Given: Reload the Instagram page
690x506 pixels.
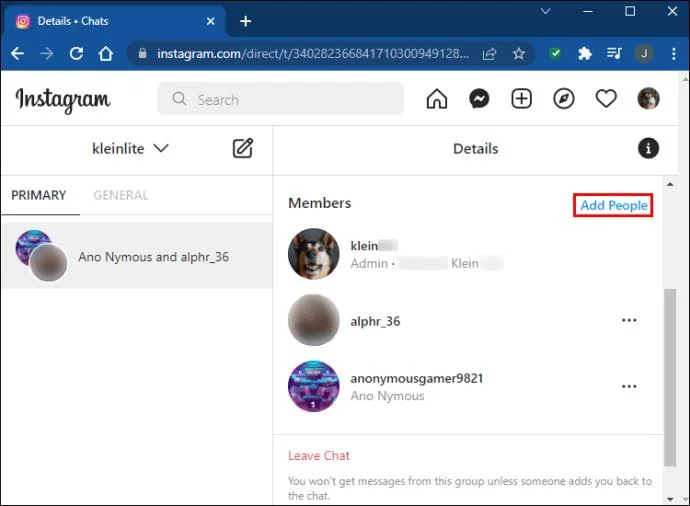Looking at the screenshot, I should pos(76,54).
